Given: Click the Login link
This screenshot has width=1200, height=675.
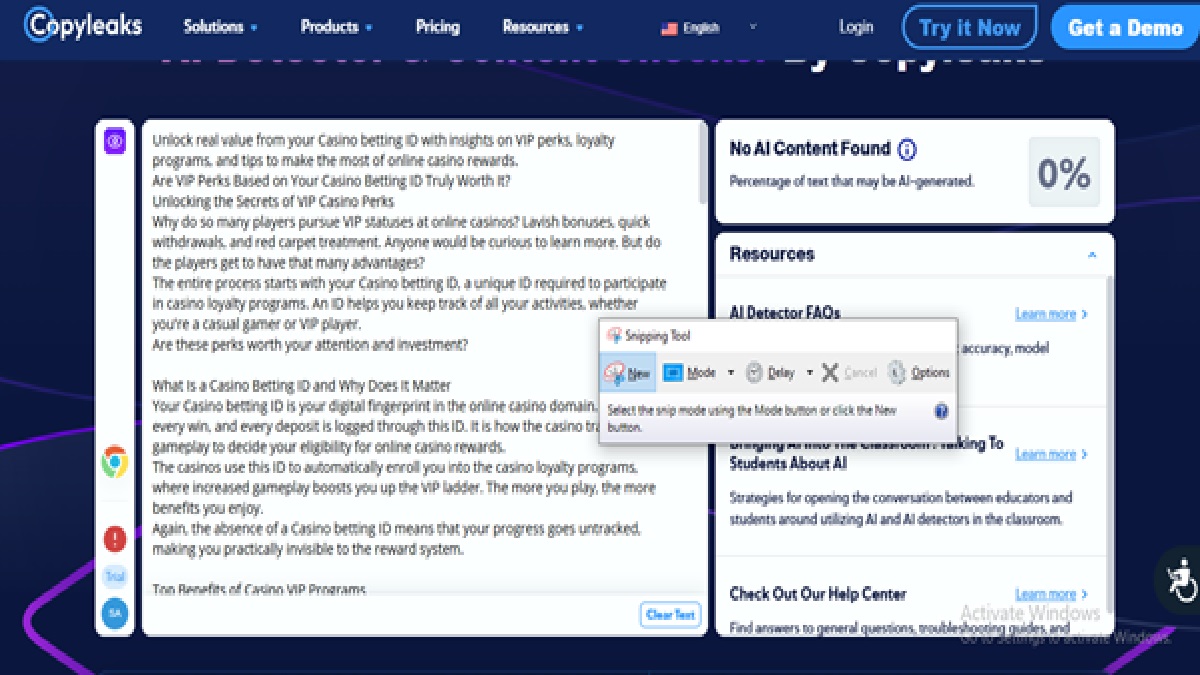Looking at the screenshot, I should 856,27.
